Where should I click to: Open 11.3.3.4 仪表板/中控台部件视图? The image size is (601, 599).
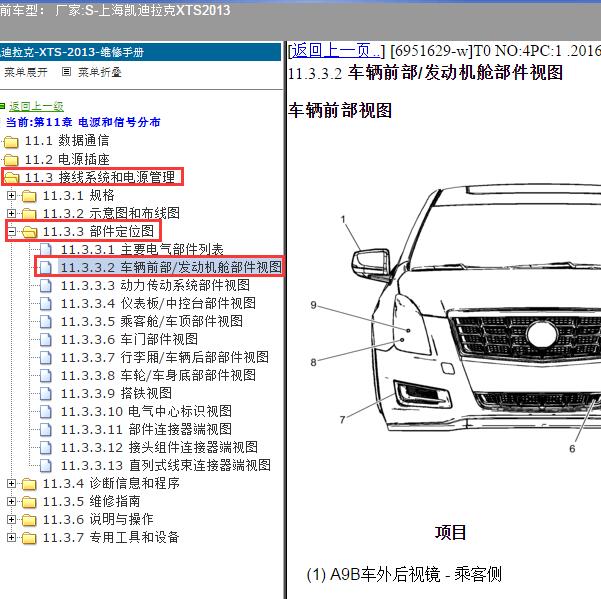[158, 303]
